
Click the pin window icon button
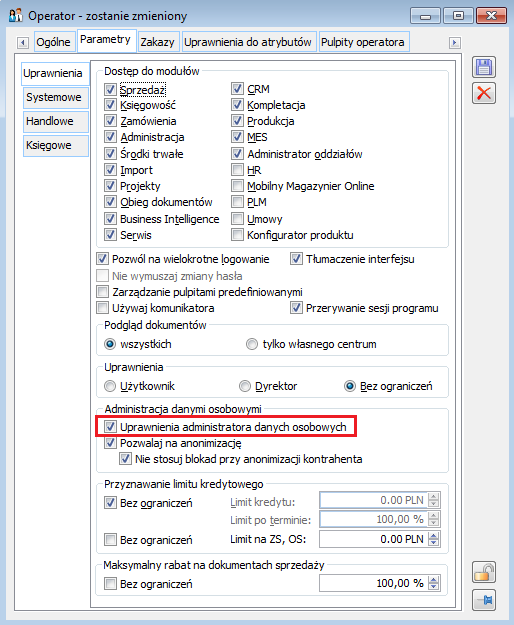[484, 600]
